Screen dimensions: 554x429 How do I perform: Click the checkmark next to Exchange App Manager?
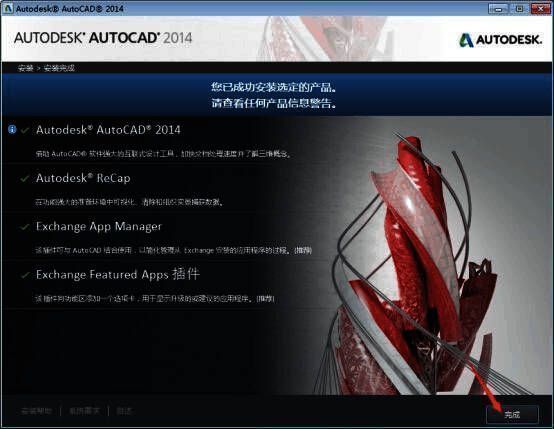tap(24, 227)
